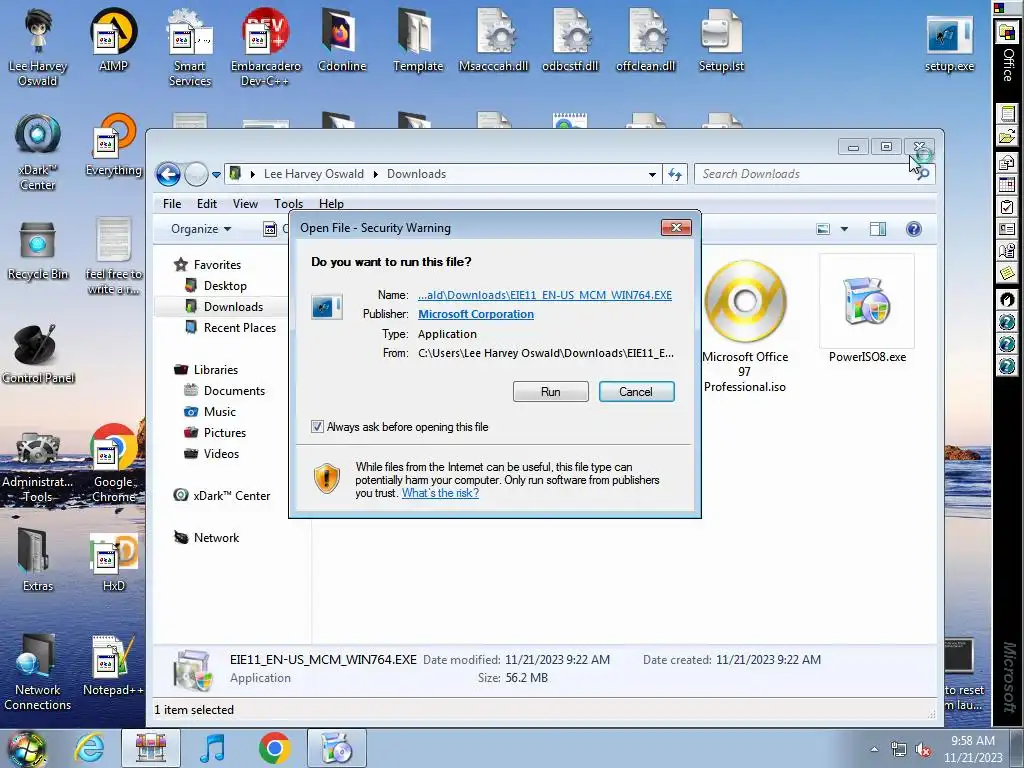
Task: Open the Lee Harvey Oswald desktop folder
Action: [38, 48]
